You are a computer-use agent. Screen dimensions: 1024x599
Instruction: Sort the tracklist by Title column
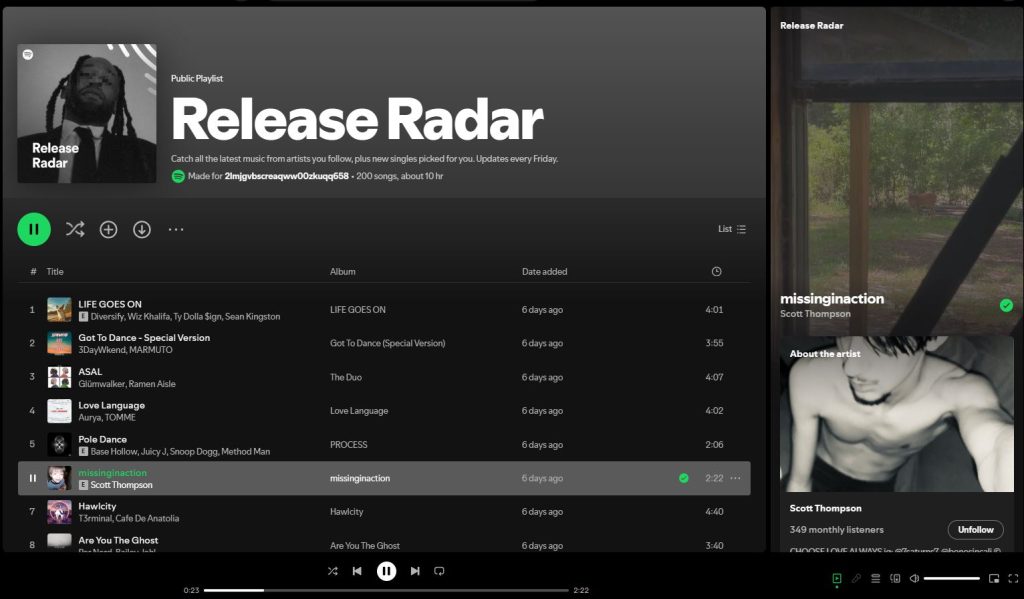(x=55, y=271)
